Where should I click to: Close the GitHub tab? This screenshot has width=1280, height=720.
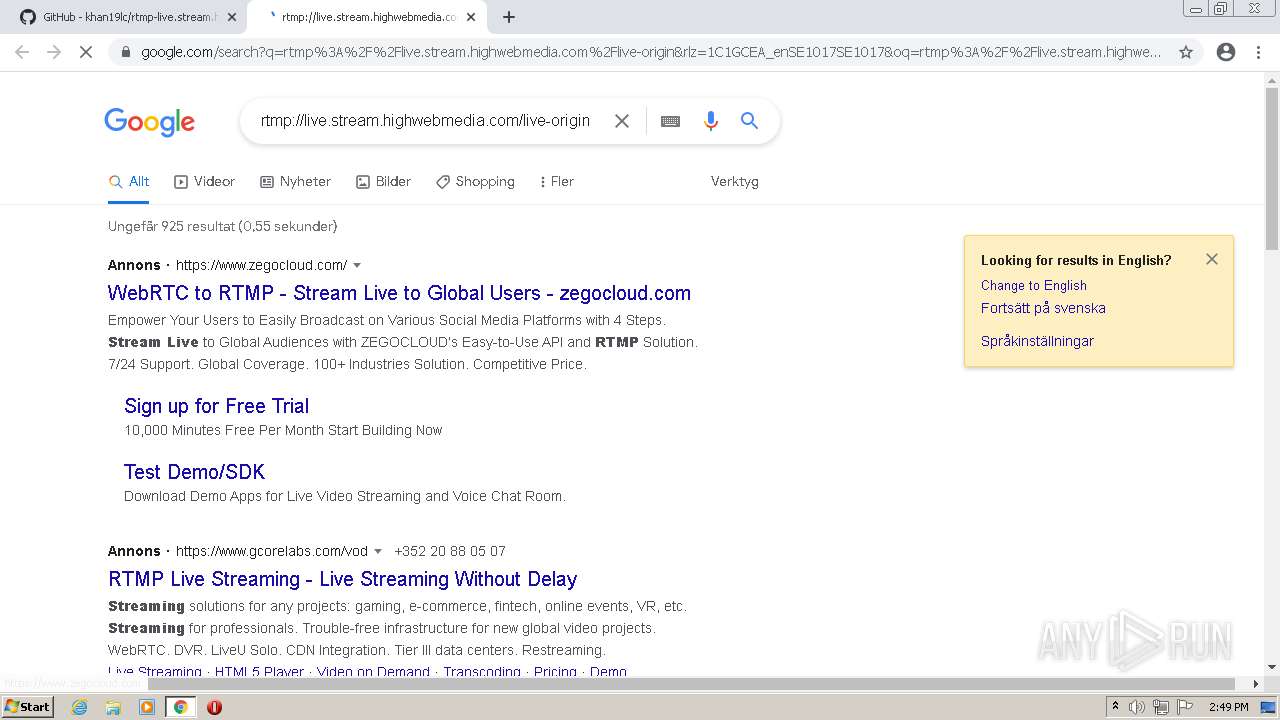pyautogui.click(x=232, y=17)
